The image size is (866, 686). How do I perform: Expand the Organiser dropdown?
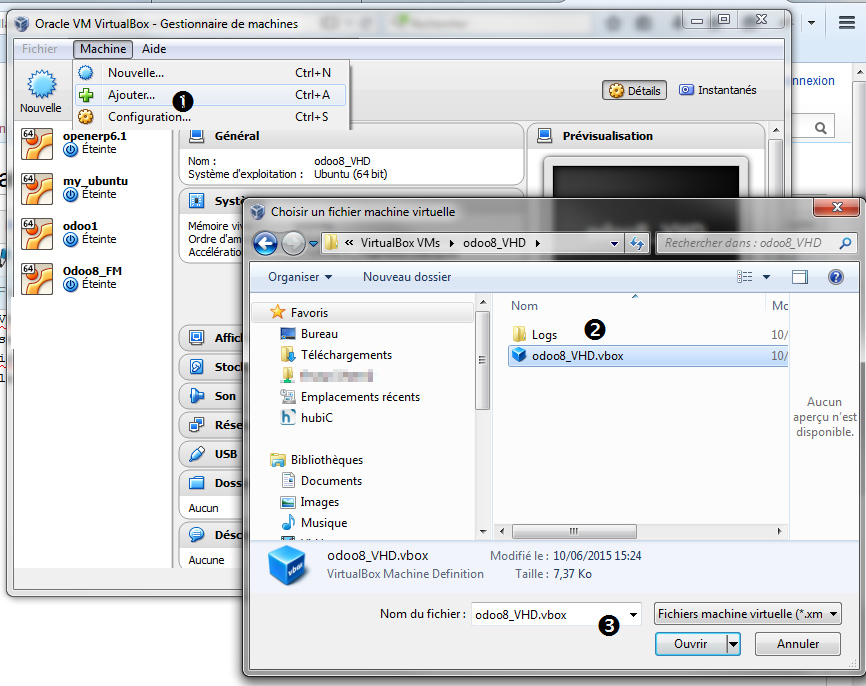(300, 277)
